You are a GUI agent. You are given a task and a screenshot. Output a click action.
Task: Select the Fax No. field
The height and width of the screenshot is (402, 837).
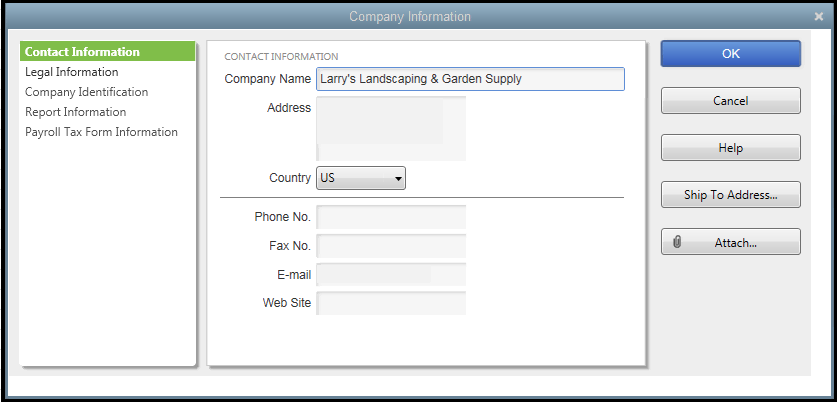[x=391, y=246]
